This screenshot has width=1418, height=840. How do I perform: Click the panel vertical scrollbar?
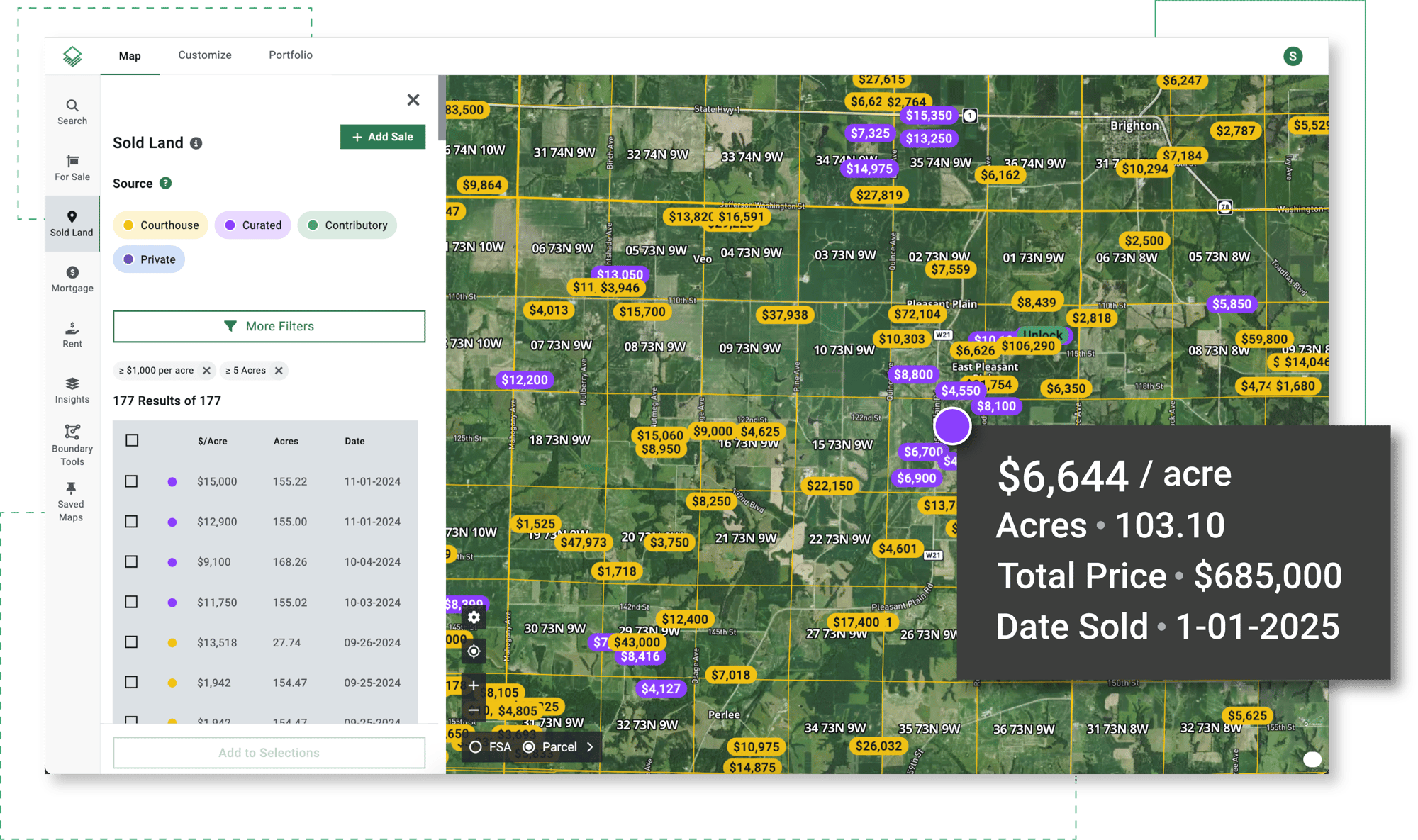tap(442, 108)
